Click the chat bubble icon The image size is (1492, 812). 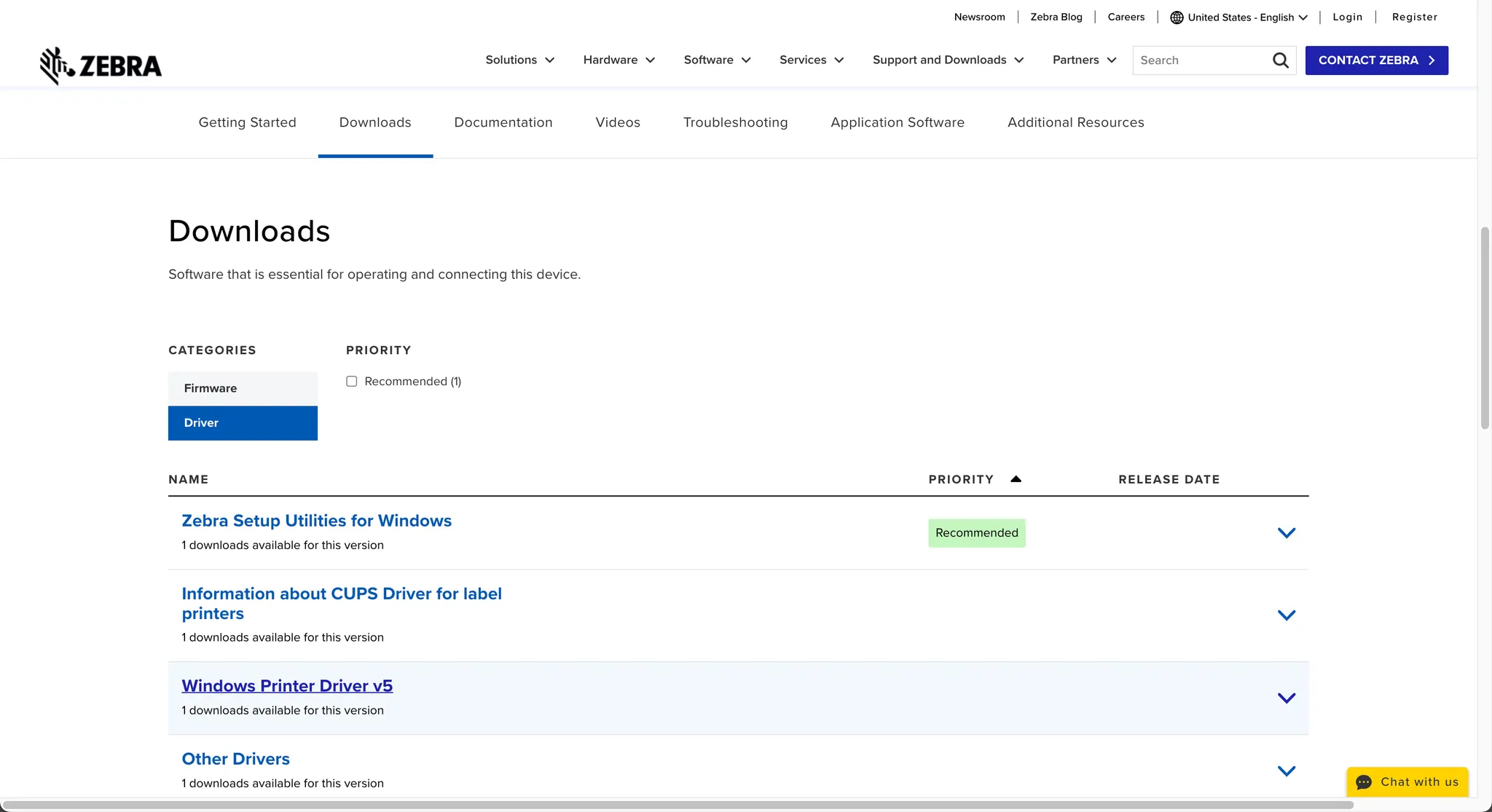pyautogui.click(x=1364, y=782)
